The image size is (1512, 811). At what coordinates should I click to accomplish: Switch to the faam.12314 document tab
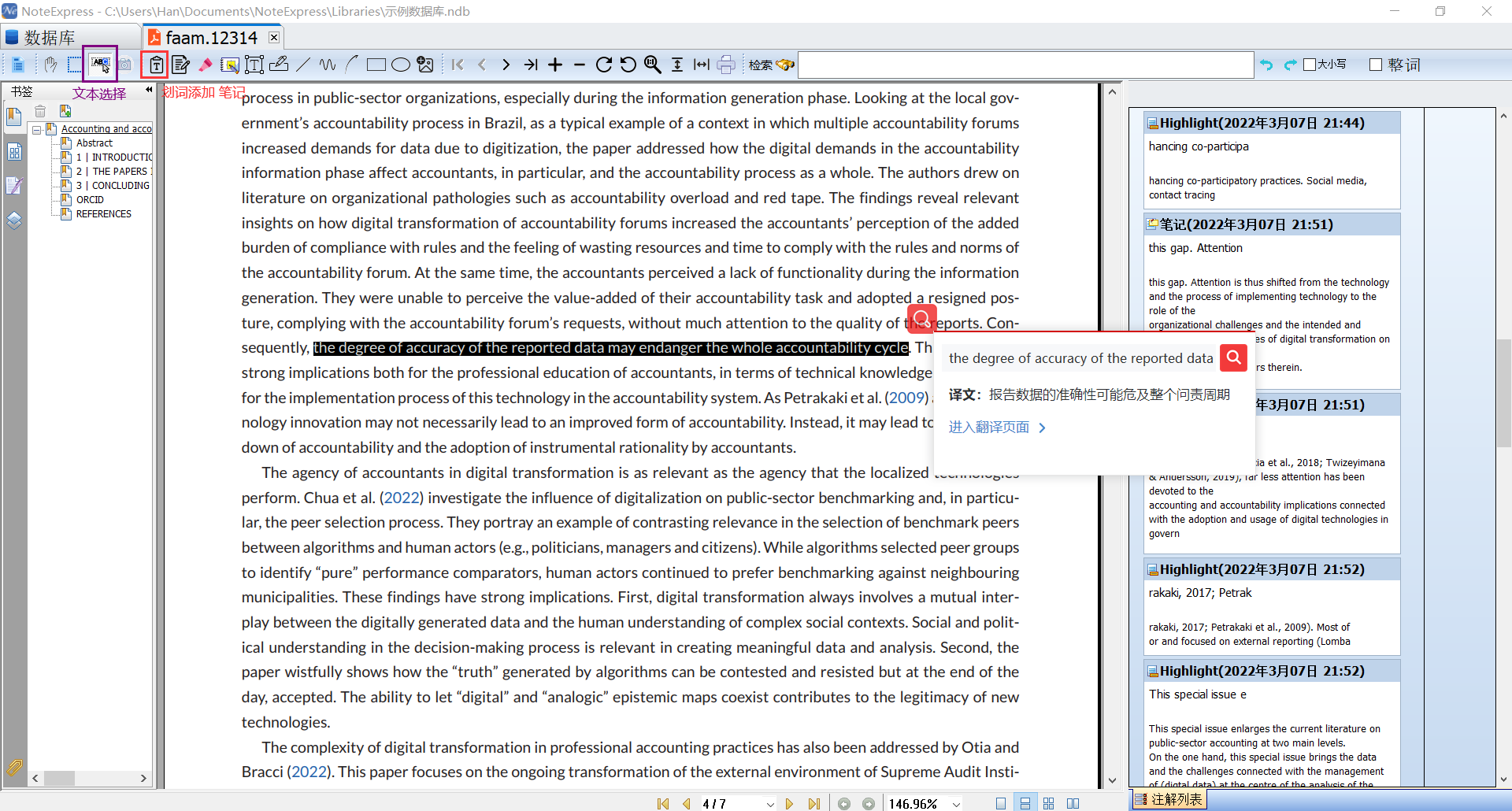pyautogui.click(x=211, y=37)
